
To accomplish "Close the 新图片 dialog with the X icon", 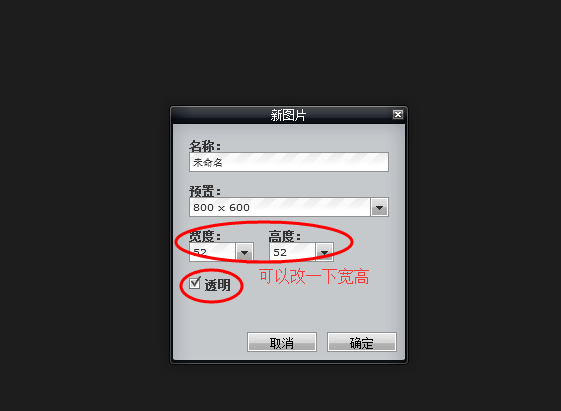I will (398, 114).
